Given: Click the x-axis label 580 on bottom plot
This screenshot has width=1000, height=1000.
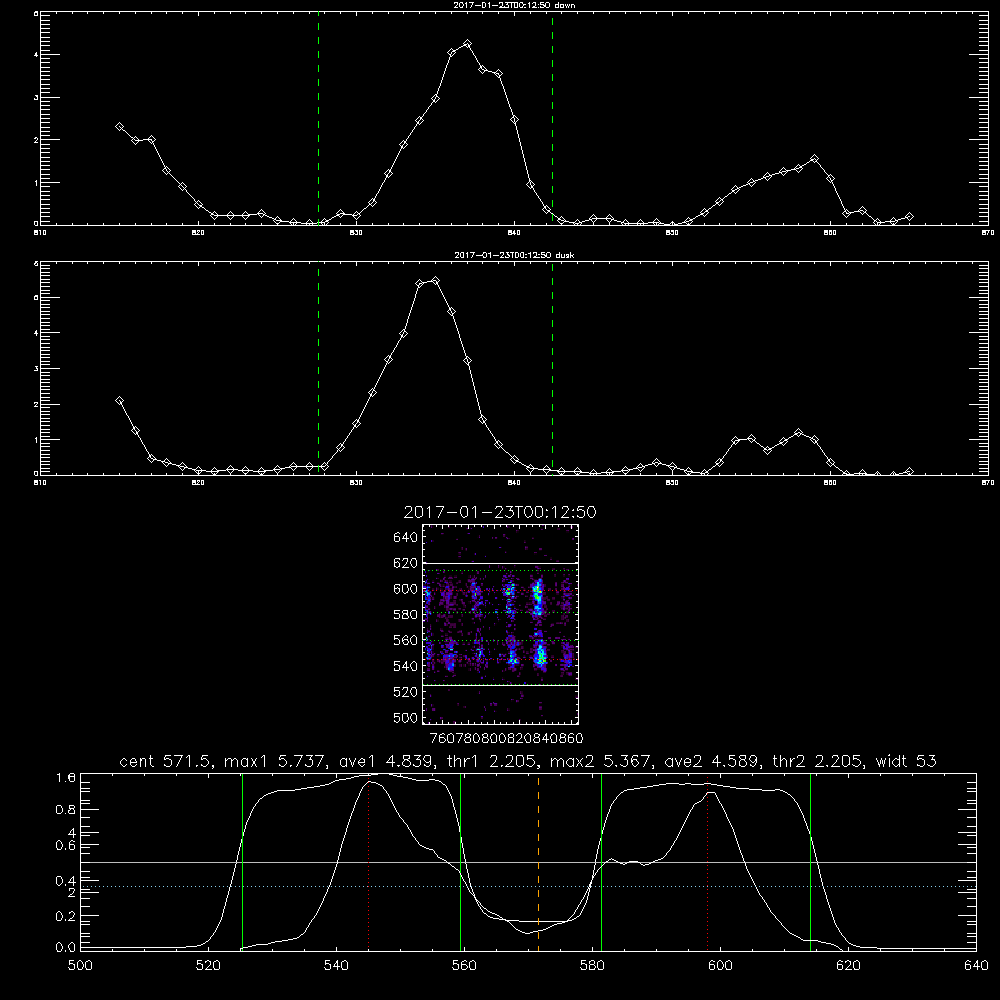Looking at the screenshot, I should point(592,966).
